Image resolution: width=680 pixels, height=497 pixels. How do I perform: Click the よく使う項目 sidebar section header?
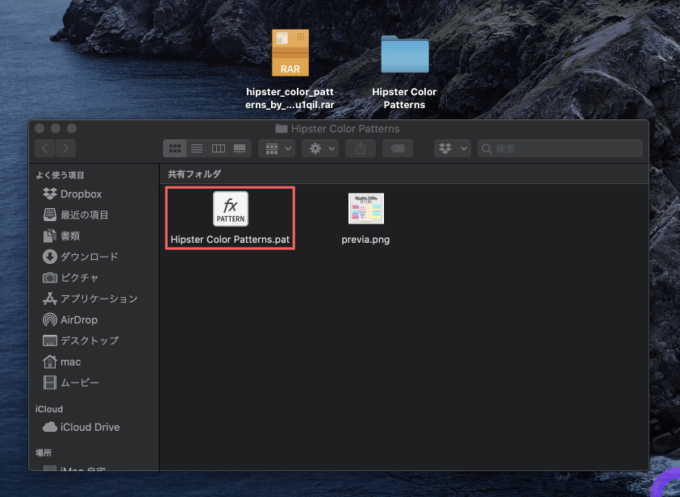click(60, 175)
